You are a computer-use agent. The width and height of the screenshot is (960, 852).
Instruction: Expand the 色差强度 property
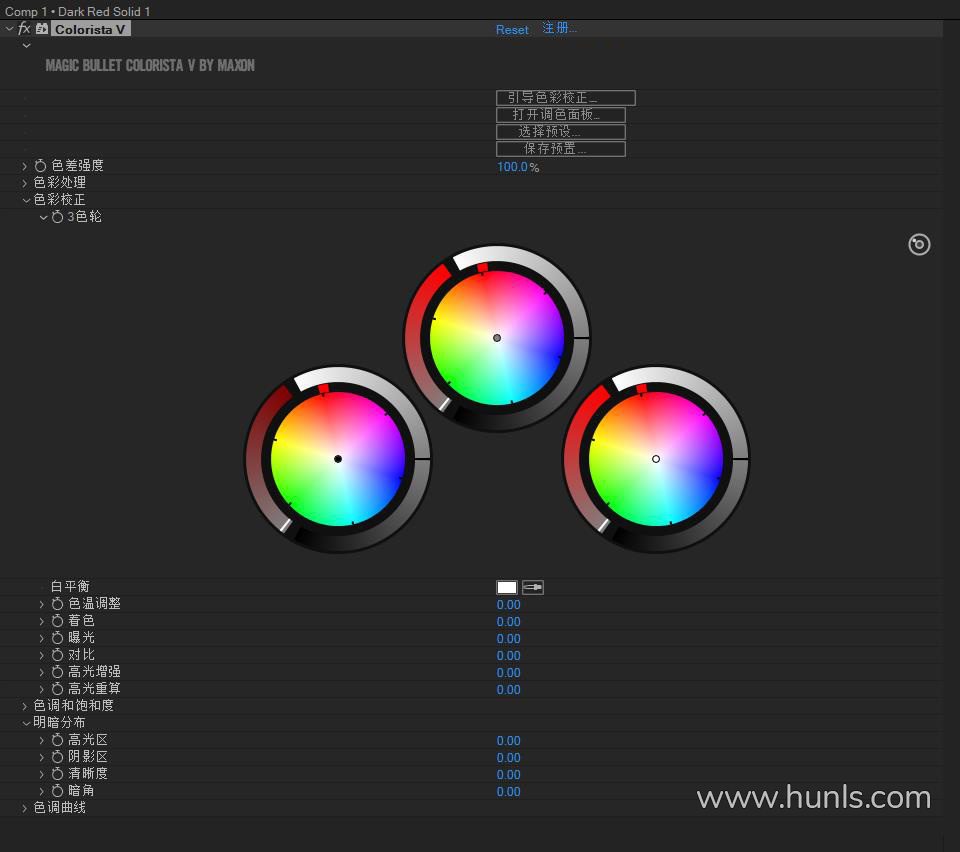point(24,166)
